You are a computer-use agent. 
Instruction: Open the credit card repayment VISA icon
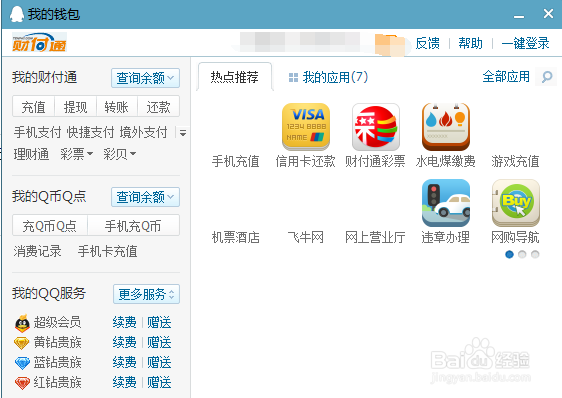[306, 127]
